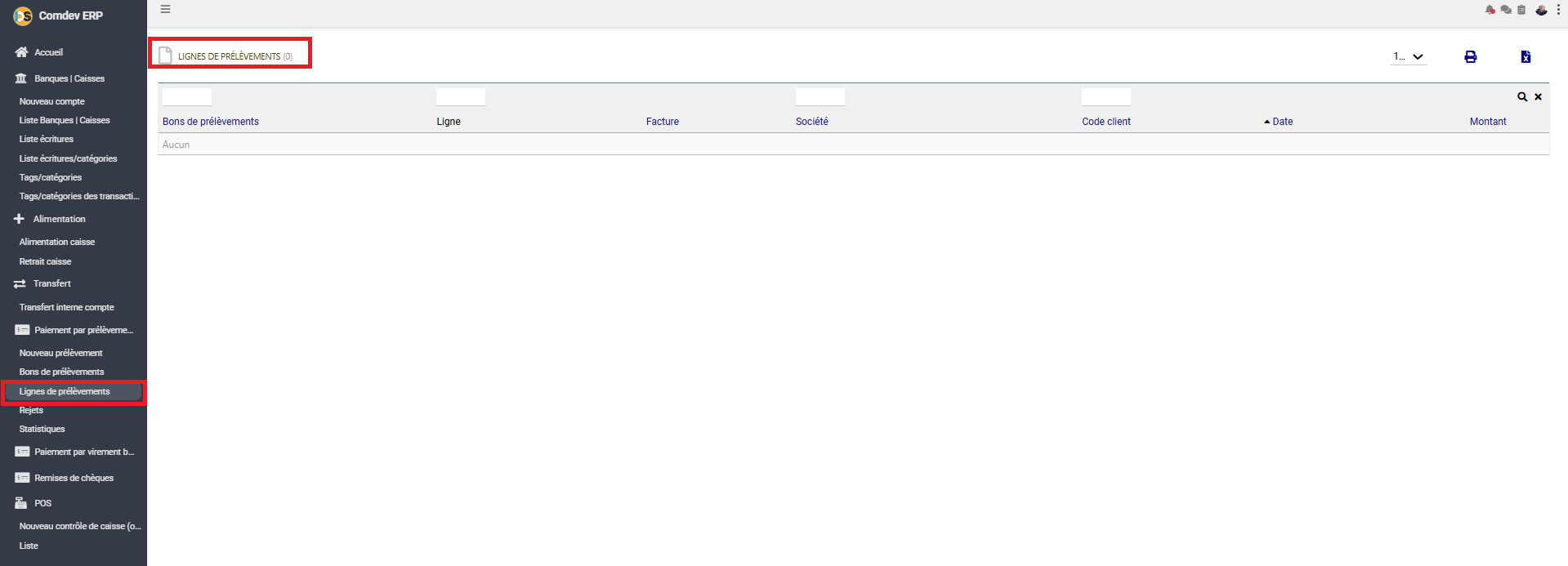Click the Aucun empty row text
The width and height of the screenshot is (1568, 566).
(x=176, y=145)
